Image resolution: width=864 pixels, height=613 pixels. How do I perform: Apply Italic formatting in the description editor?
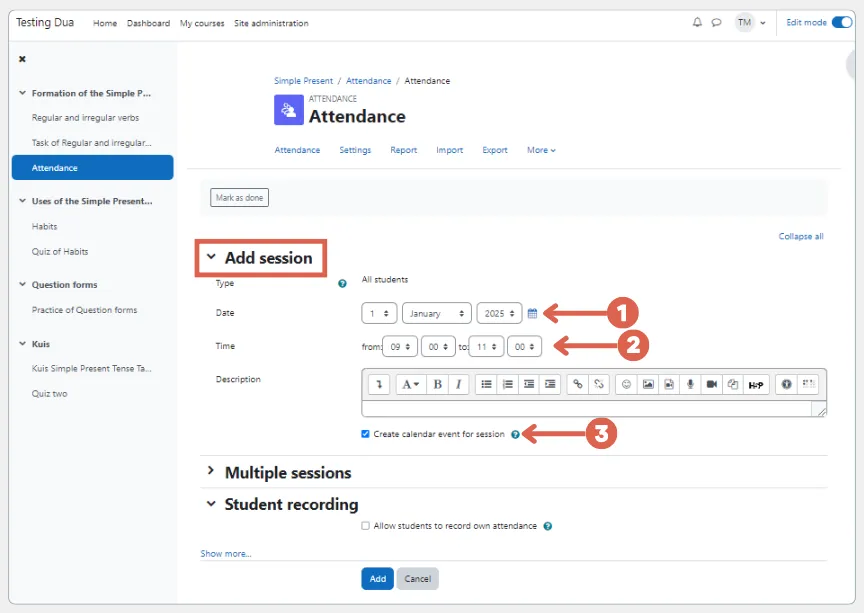pos(457,384)
